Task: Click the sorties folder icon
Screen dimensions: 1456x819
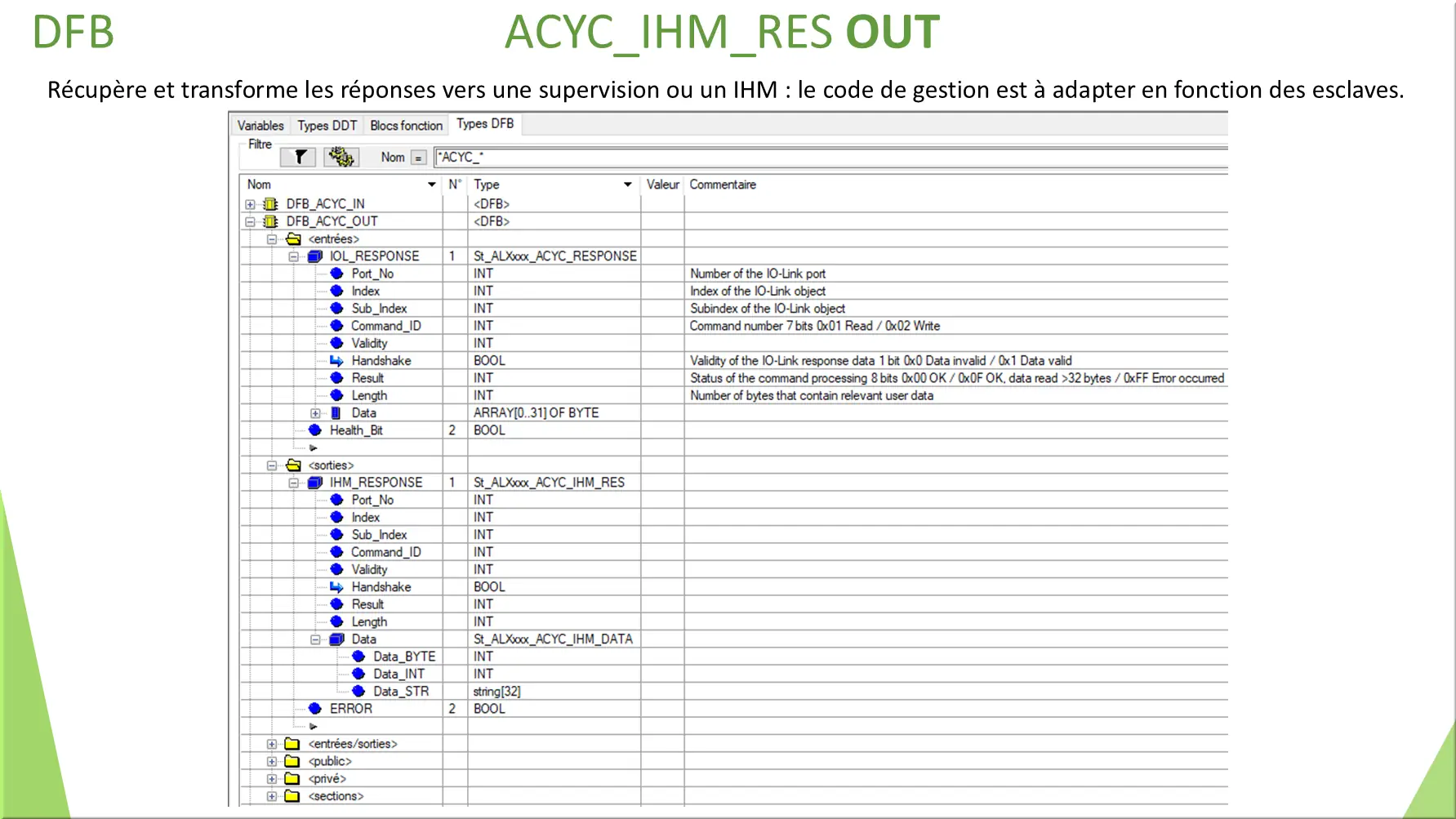Action: click(293, 465)
